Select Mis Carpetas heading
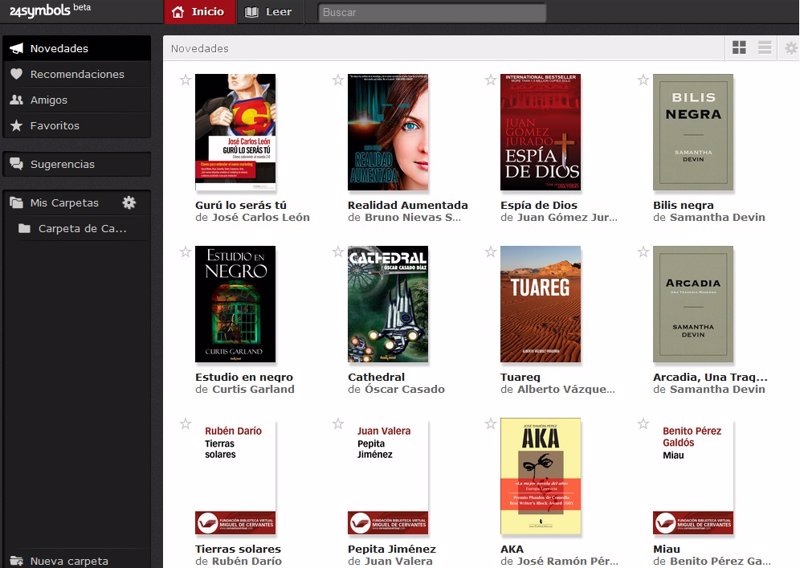The height and width of the screenshot is (568, 800). pyautogui.click(x=64, y=203)
